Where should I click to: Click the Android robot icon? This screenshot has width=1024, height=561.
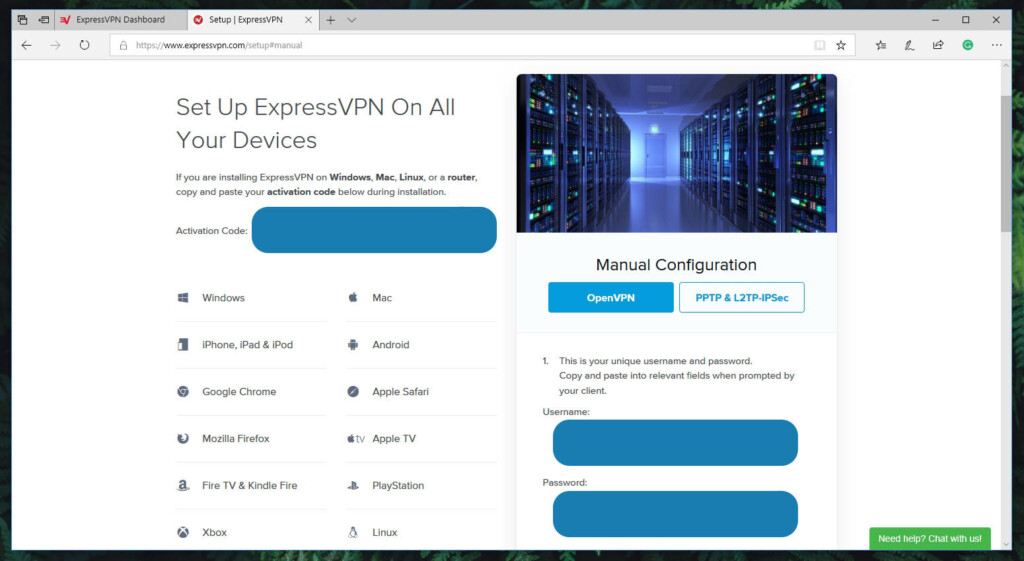tap(353, 344)
